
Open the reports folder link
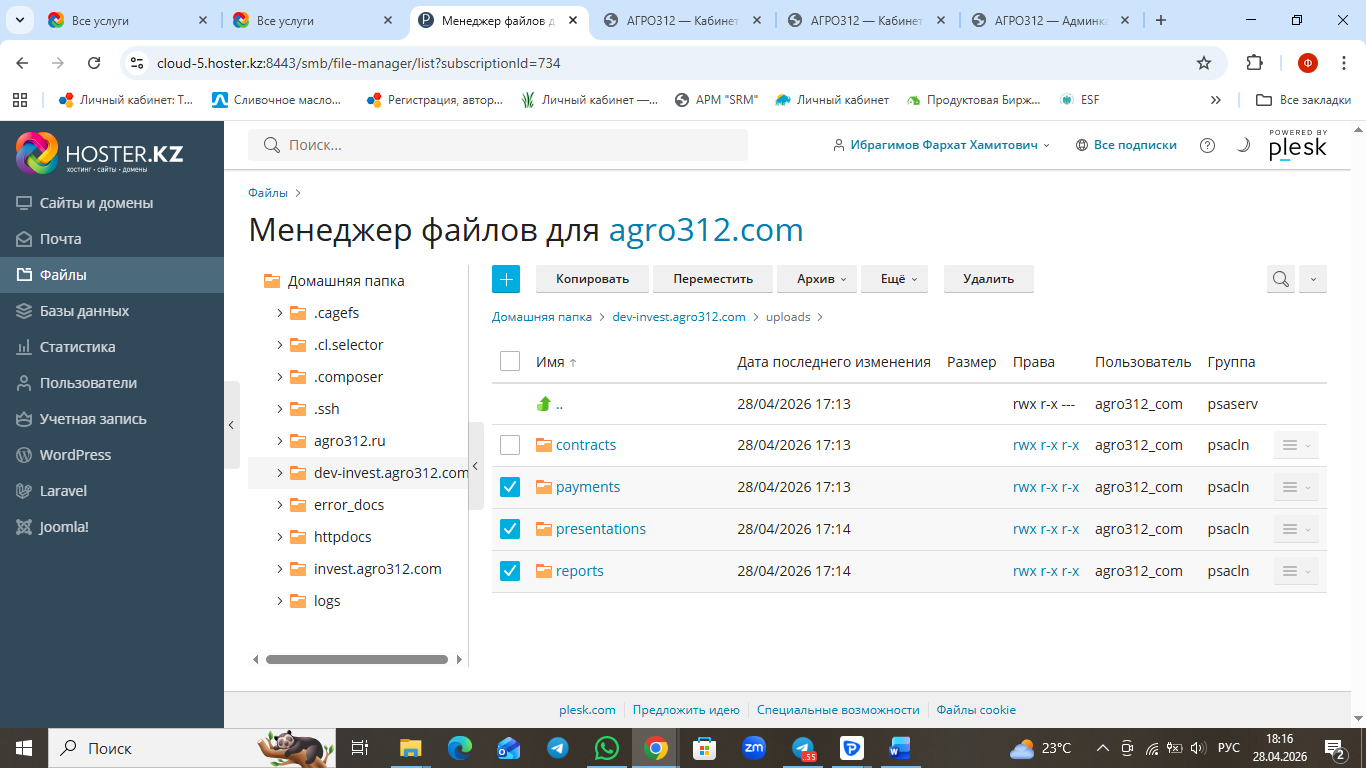pyautogui.click(x=580, y=571)
